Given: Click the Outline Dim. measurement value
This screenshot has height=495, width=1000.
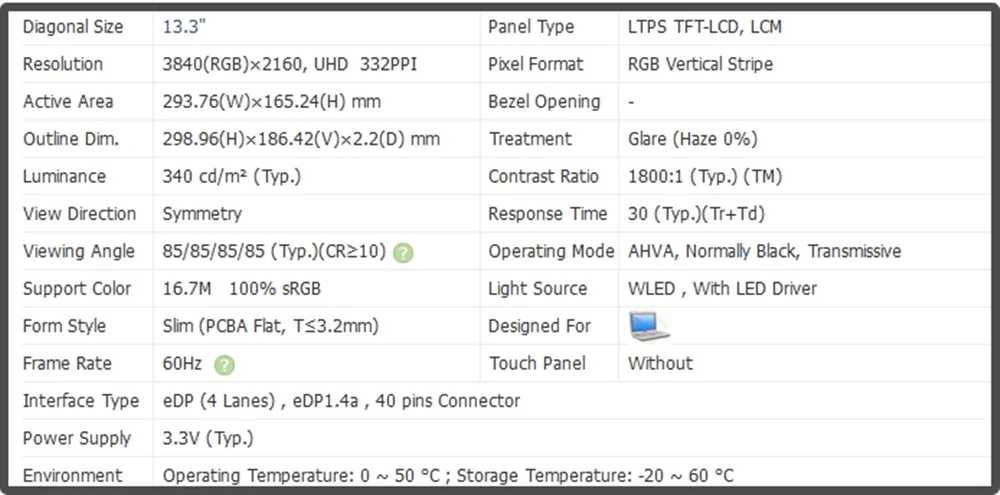Looking at the screenshot, I should (301, 139).
